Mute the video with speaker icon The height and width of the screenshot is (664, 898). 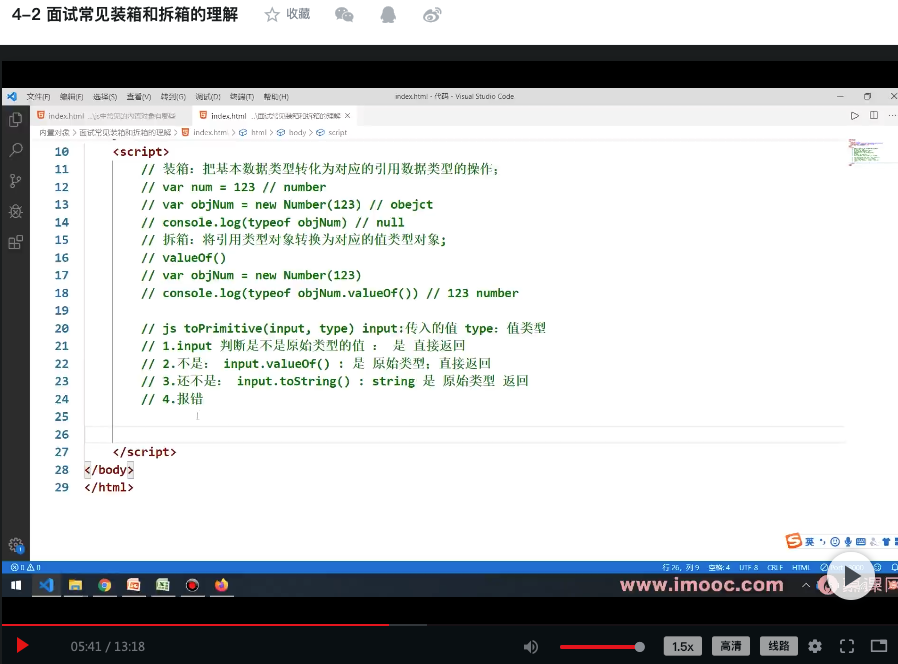(x=531, y=647)
